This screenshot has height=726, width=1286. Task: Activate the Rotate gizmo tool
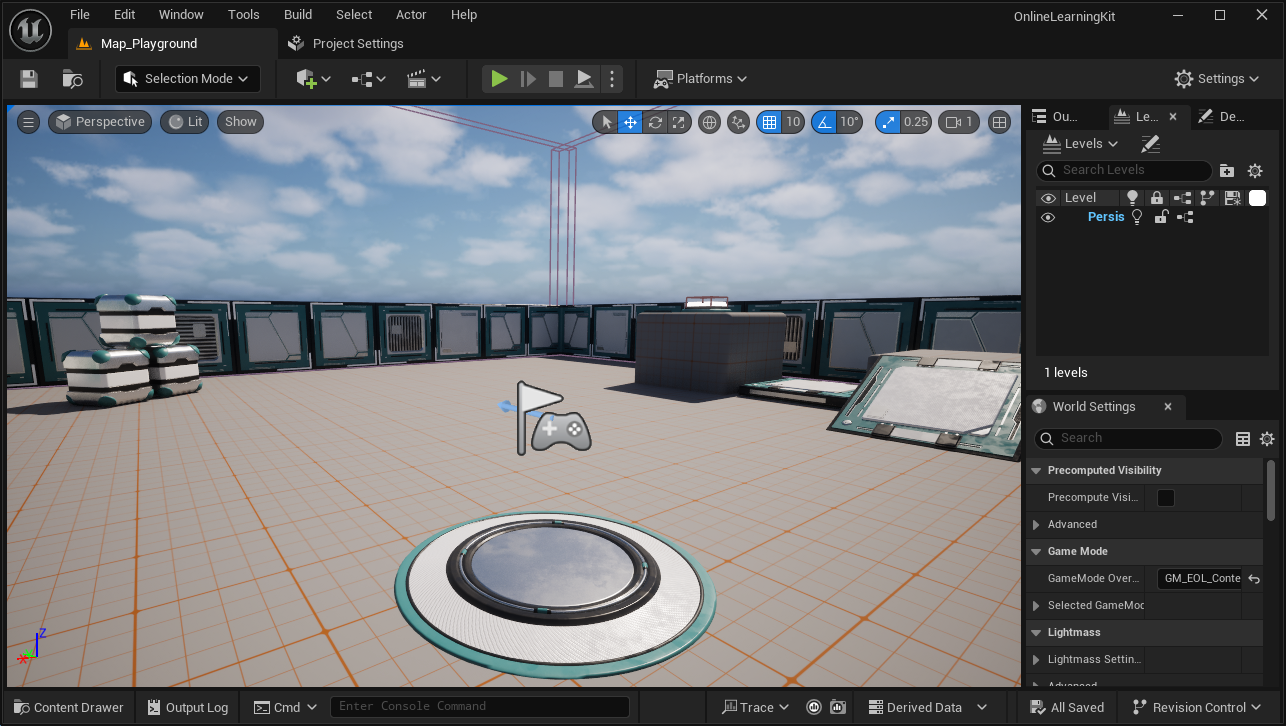point(655,122)
